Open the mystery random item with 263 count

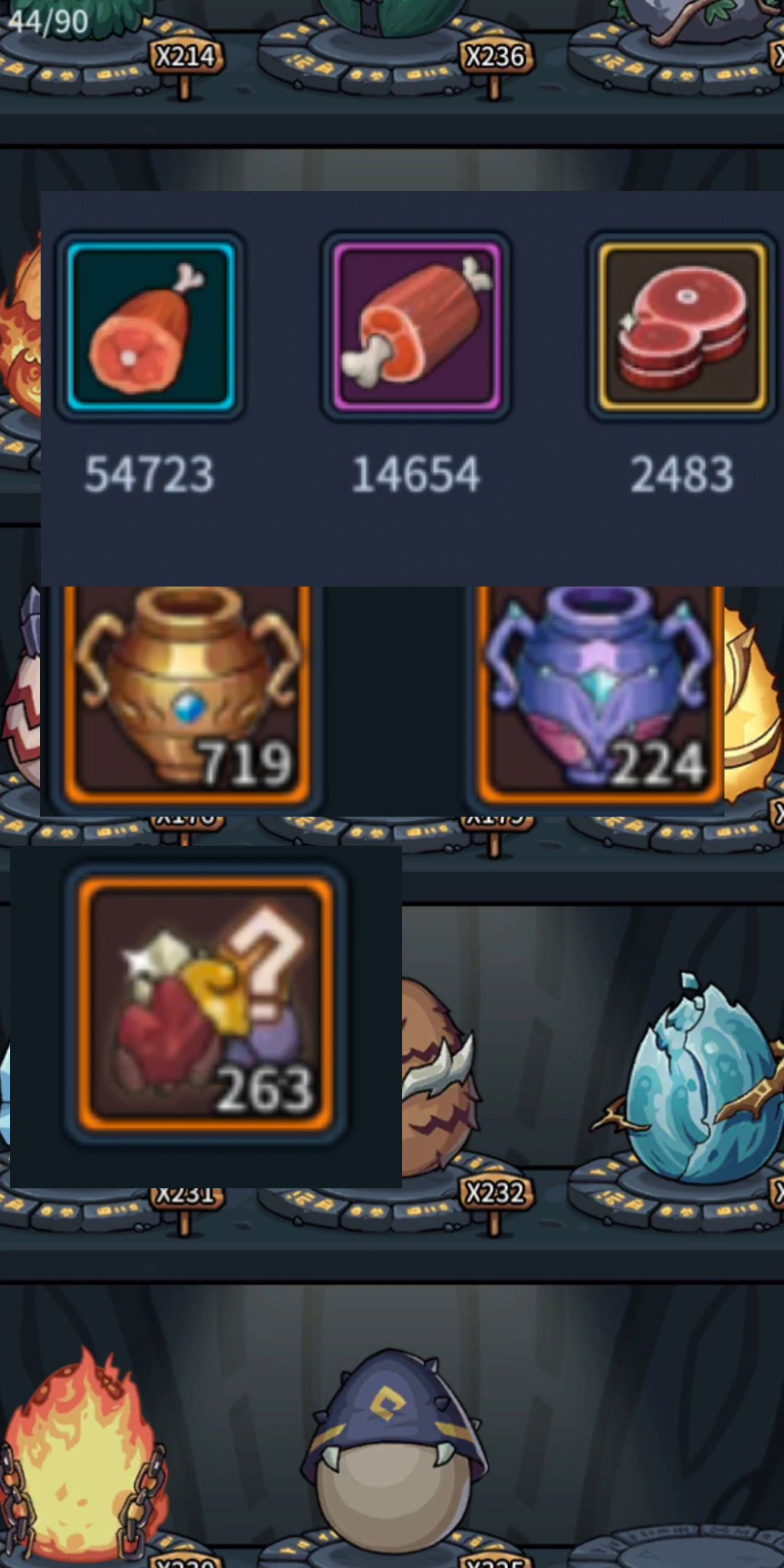205,1005
